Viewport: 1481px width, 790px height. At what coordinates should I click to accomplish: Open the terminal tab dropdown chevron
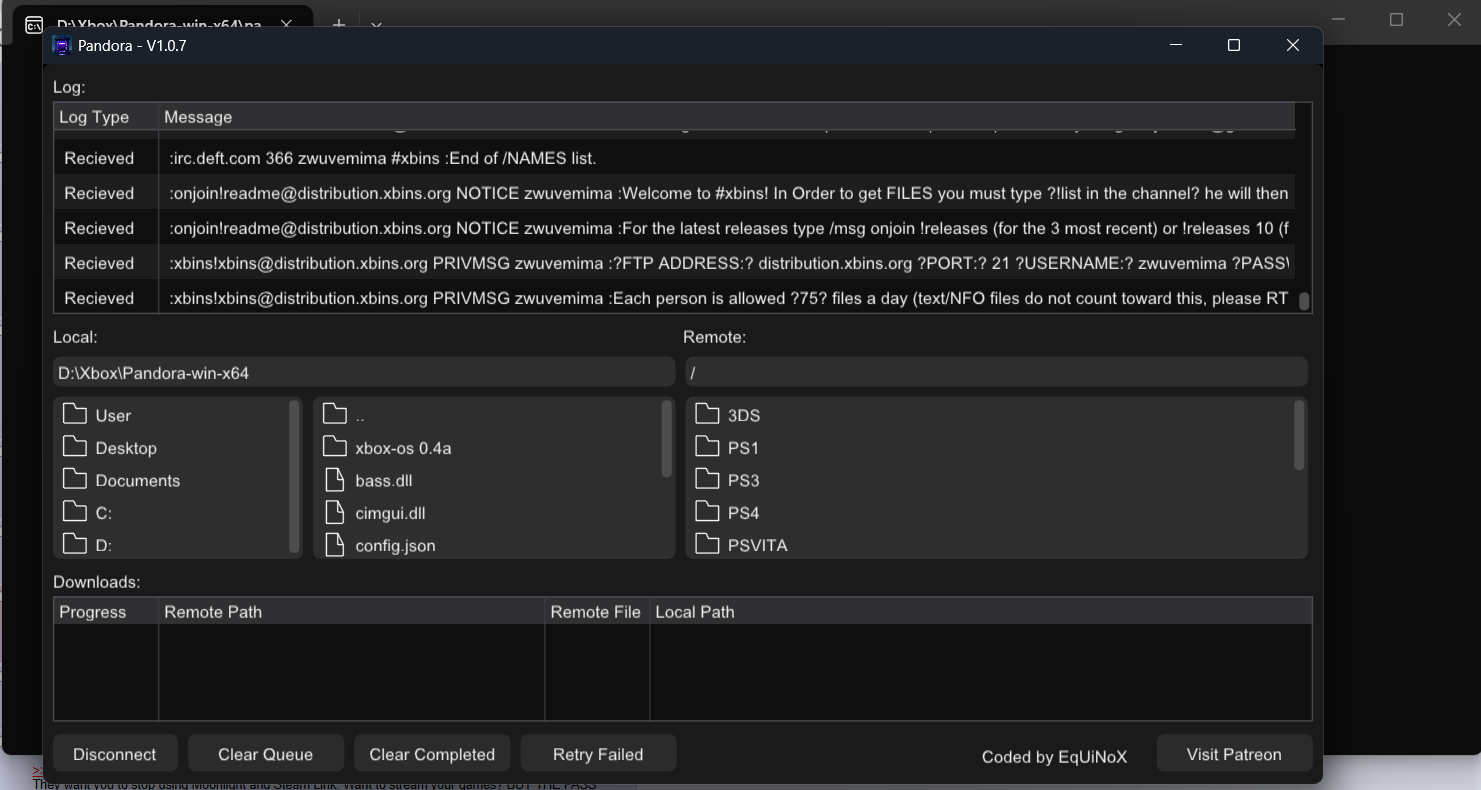tap(376, 25)
